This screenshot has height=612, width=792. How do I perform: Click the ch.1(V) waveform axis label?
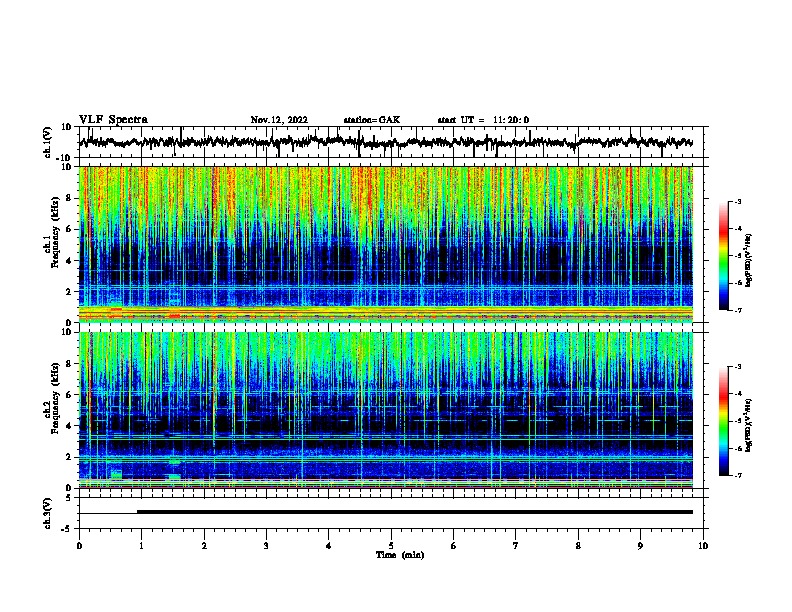48,142
